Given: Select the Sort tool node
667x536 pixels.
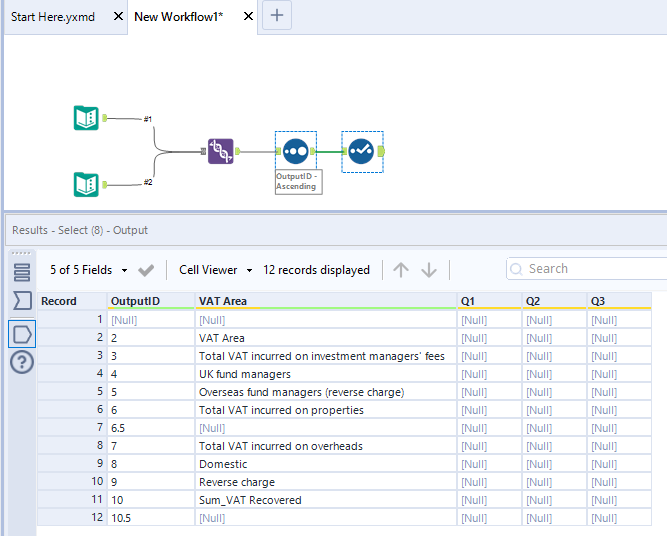Looking at the screenshot, I should pyautogui.click(x=295, y=151).
